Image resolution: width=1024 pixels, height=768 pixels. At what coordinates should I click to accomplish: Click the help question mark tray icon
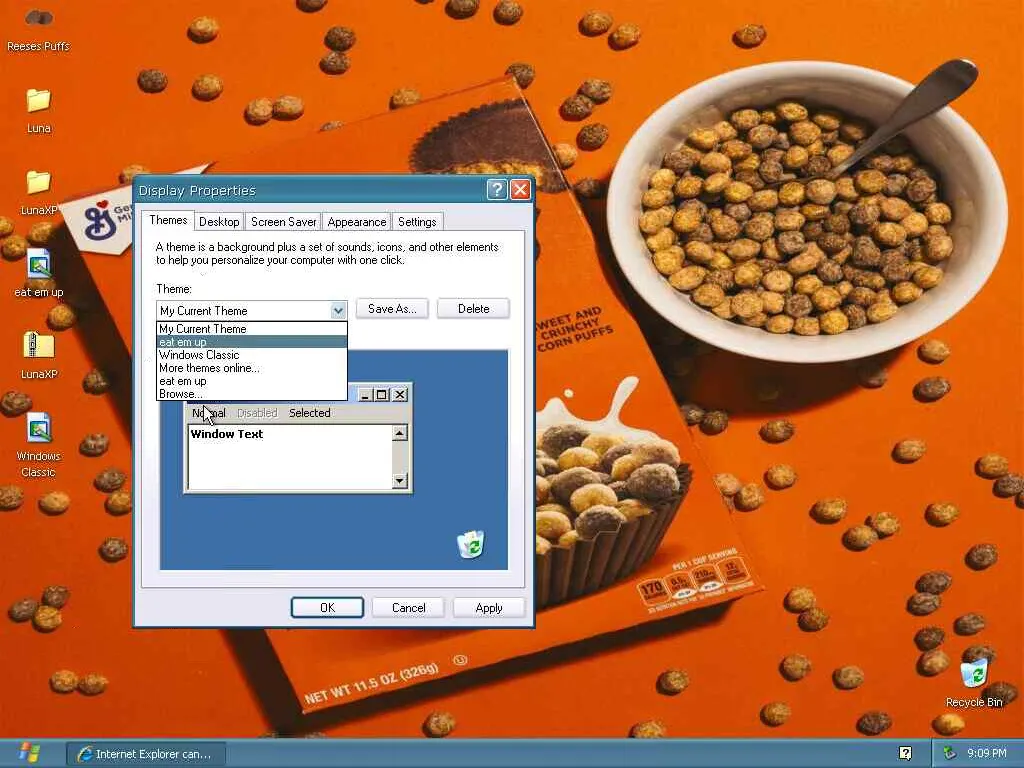coord(905,753)
